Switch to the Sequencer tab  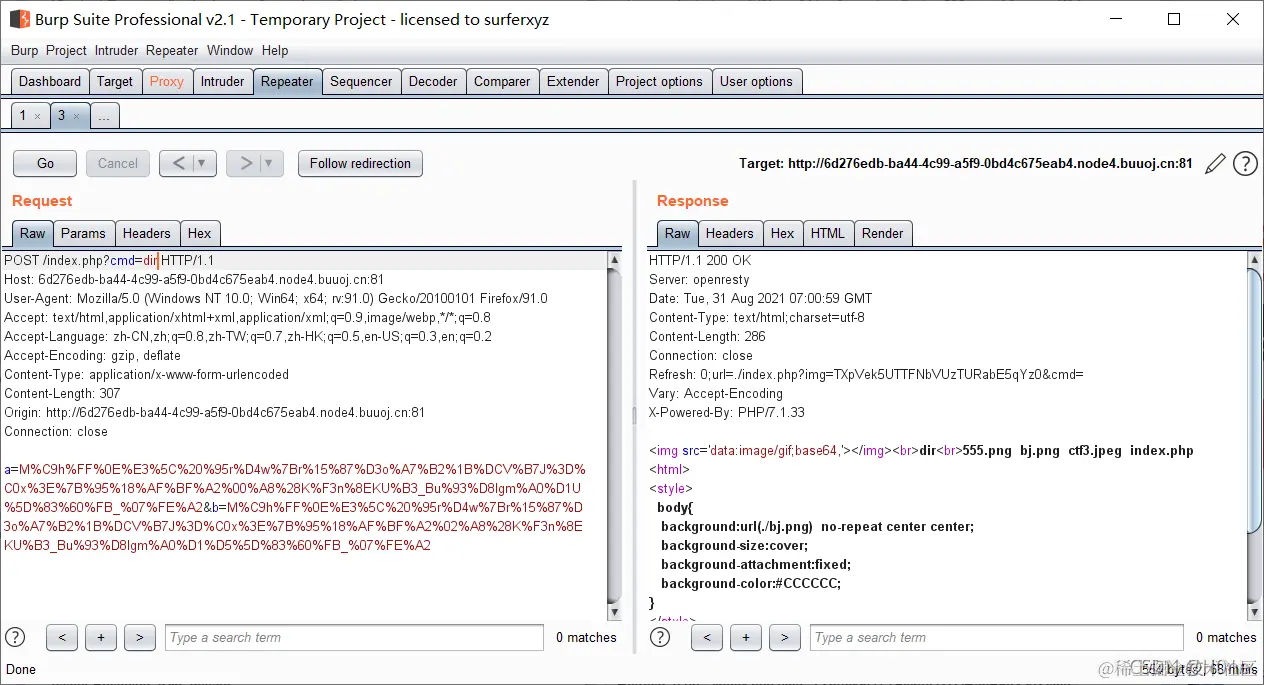coord(361,82)
